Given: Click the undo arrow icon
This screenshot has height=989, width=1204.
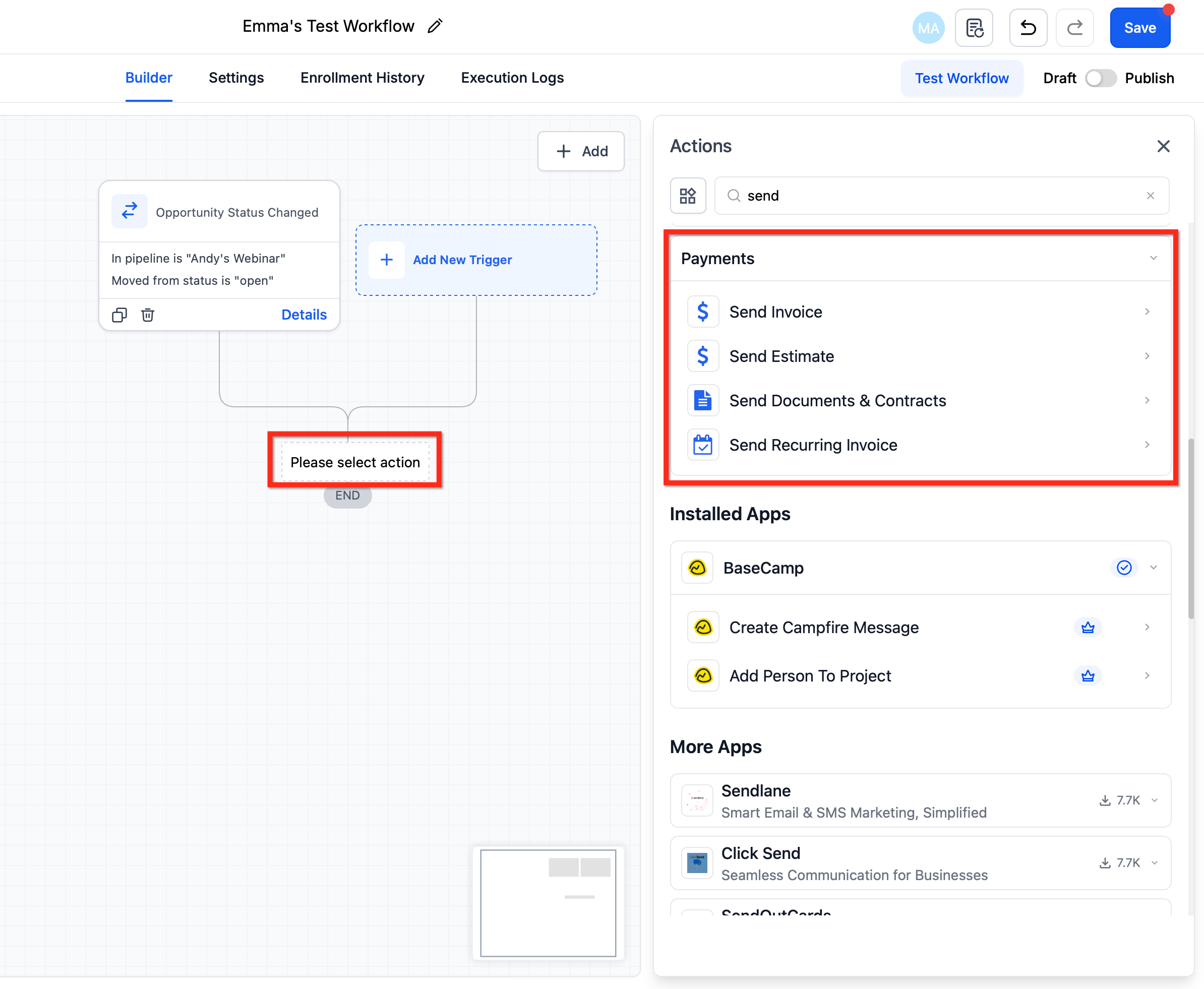Looking at the screenshot, I should [1028, 28].
